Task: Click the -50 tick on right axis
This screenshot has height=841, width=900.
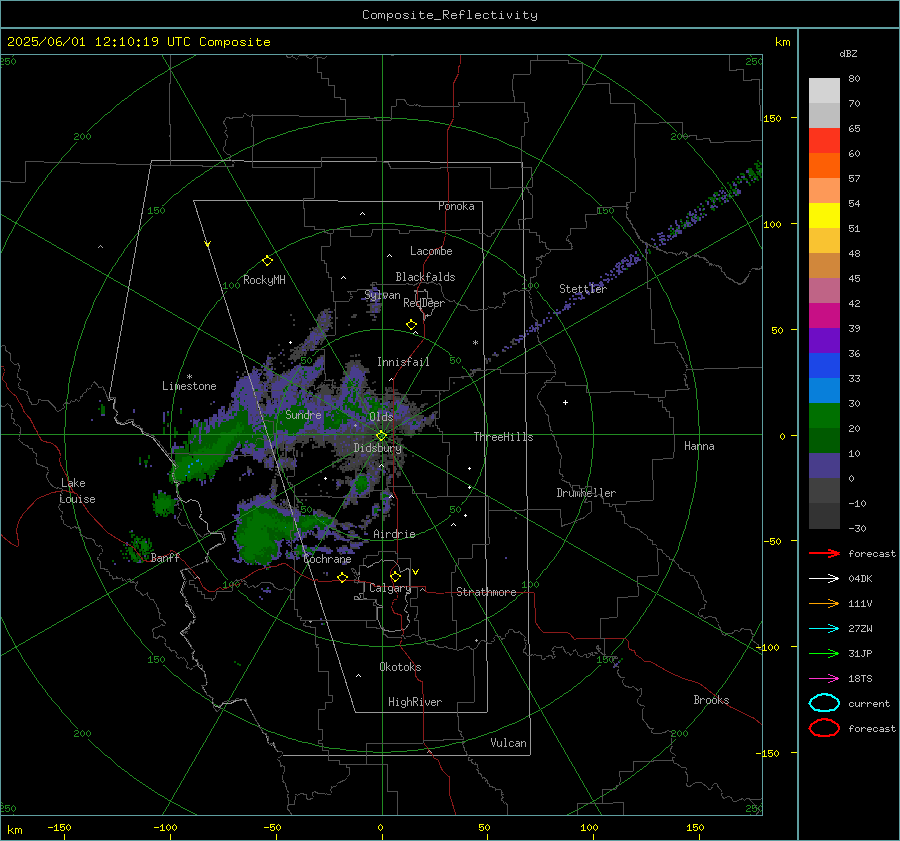Action: click(772, 541)
